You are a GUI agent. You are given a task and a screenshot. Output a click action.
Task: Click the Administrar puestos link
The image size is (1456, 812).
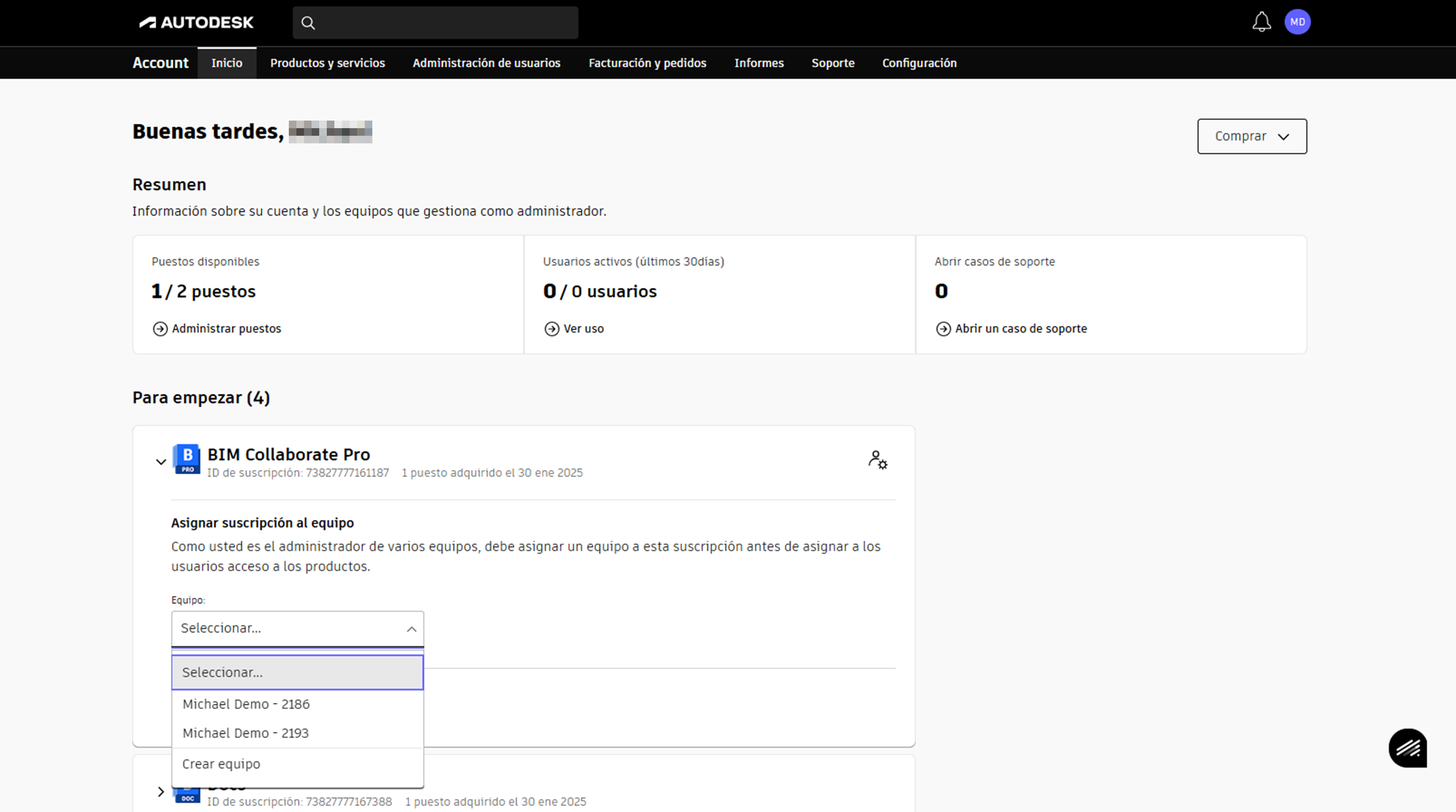pyautogui.click(x=226, y=329)
